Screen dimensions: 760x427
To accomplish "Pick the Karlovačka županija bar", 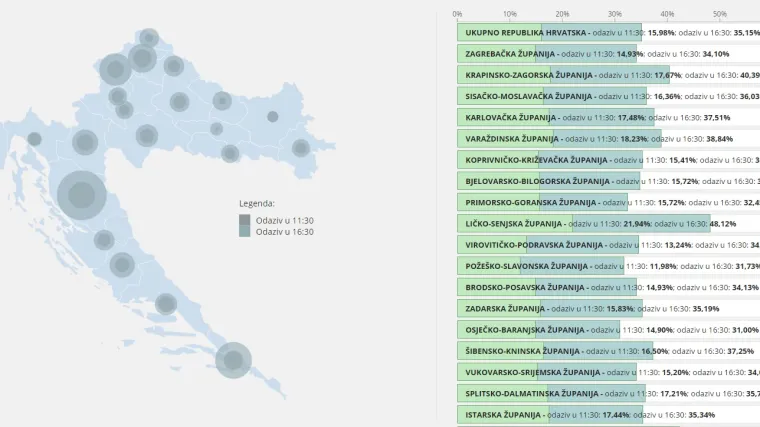I will (555, 117).
